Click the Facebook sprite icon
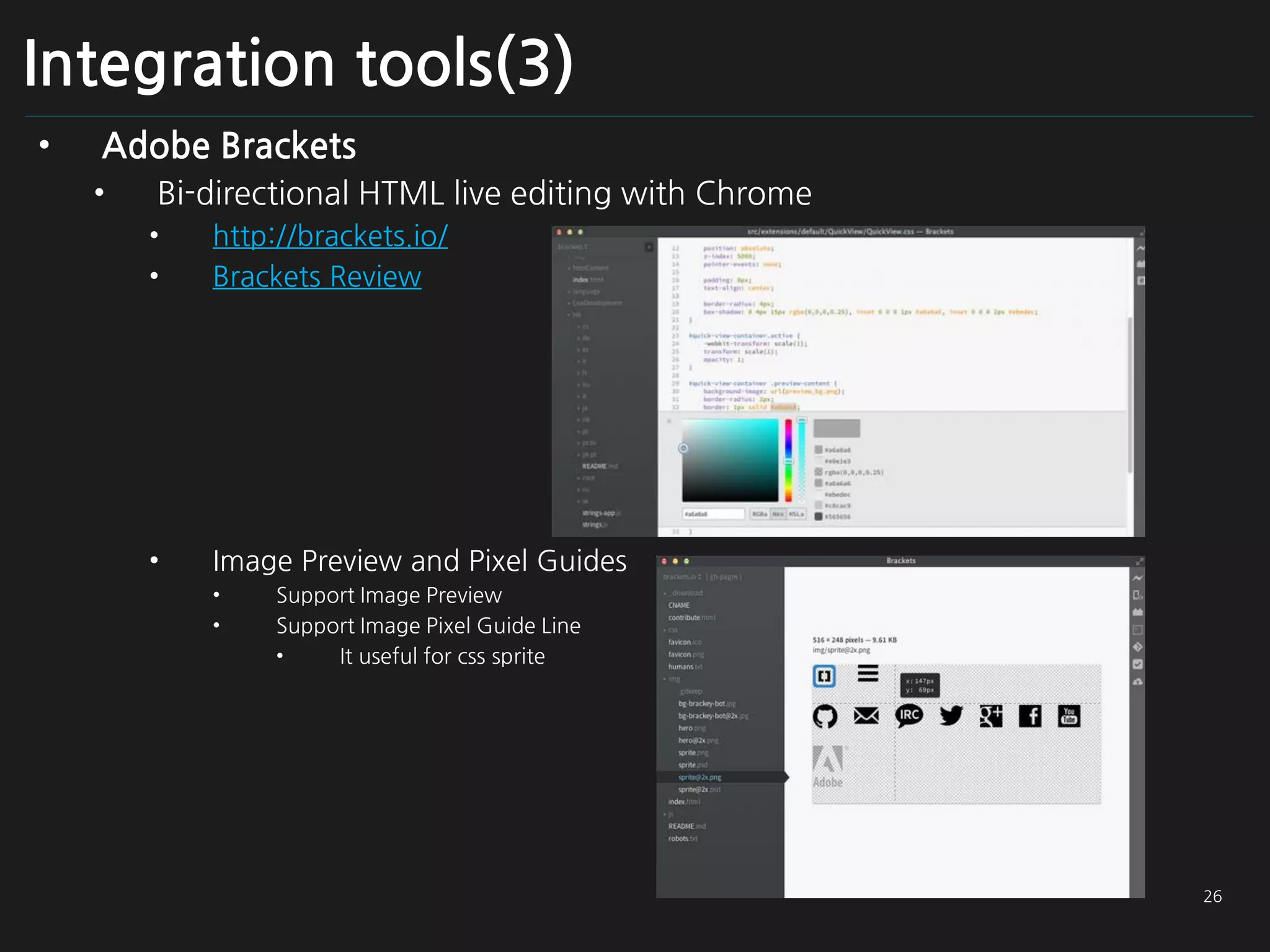Viewport: 1270px width, 952px height. coord(1030,716)
